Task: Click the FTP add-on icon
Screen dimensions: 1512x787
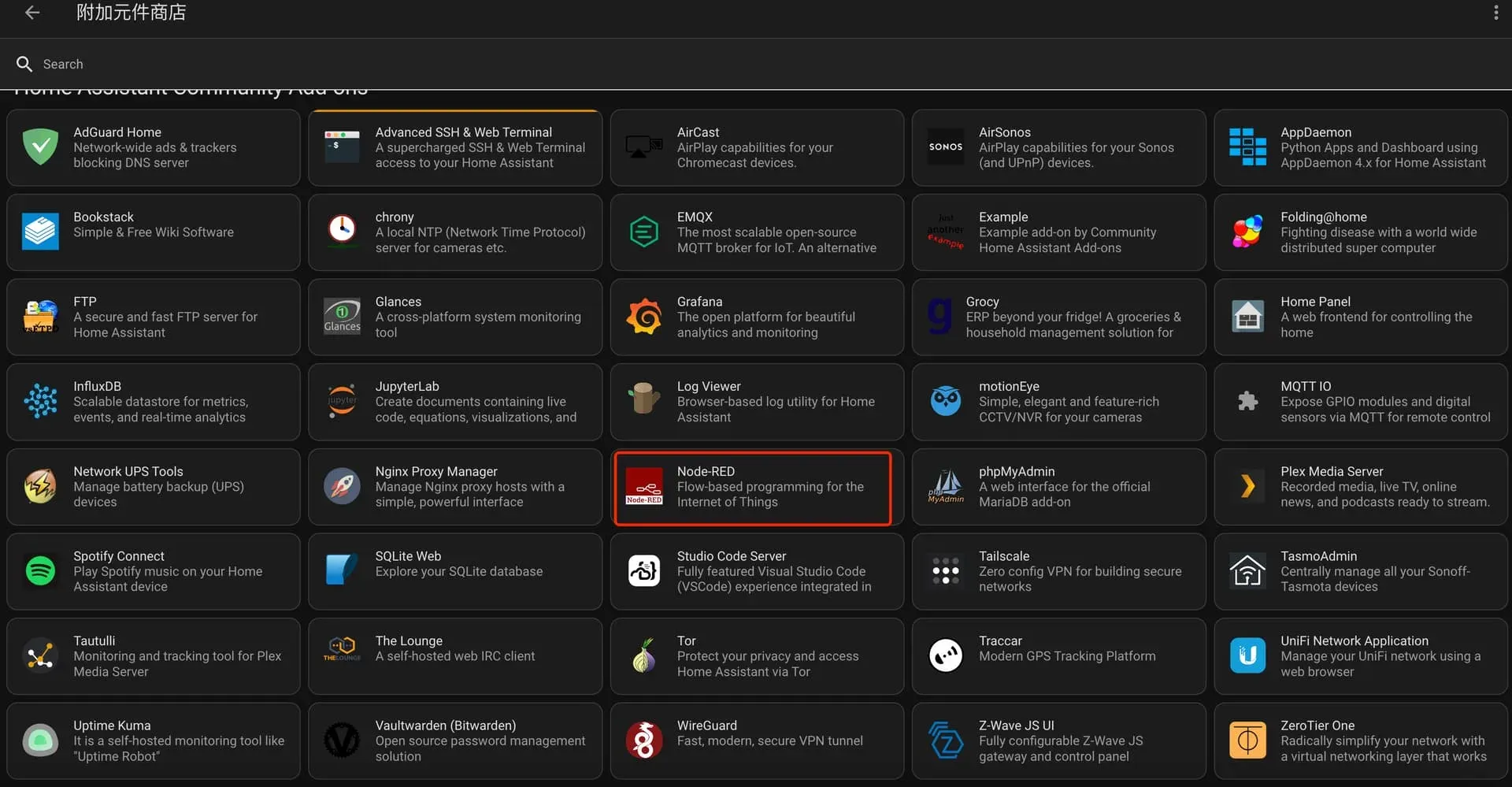Action: 40,317
